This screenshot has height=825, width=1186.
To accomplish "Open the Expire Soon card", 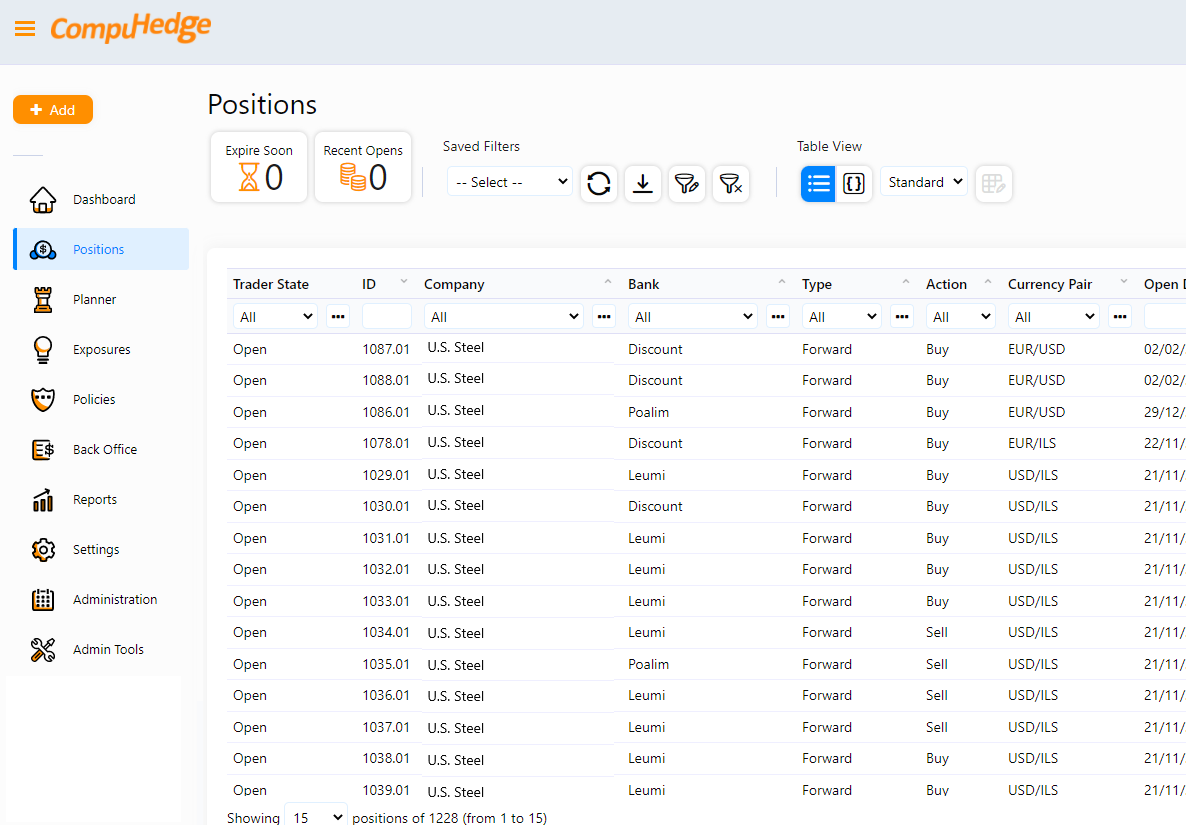I will pos(259,167).
